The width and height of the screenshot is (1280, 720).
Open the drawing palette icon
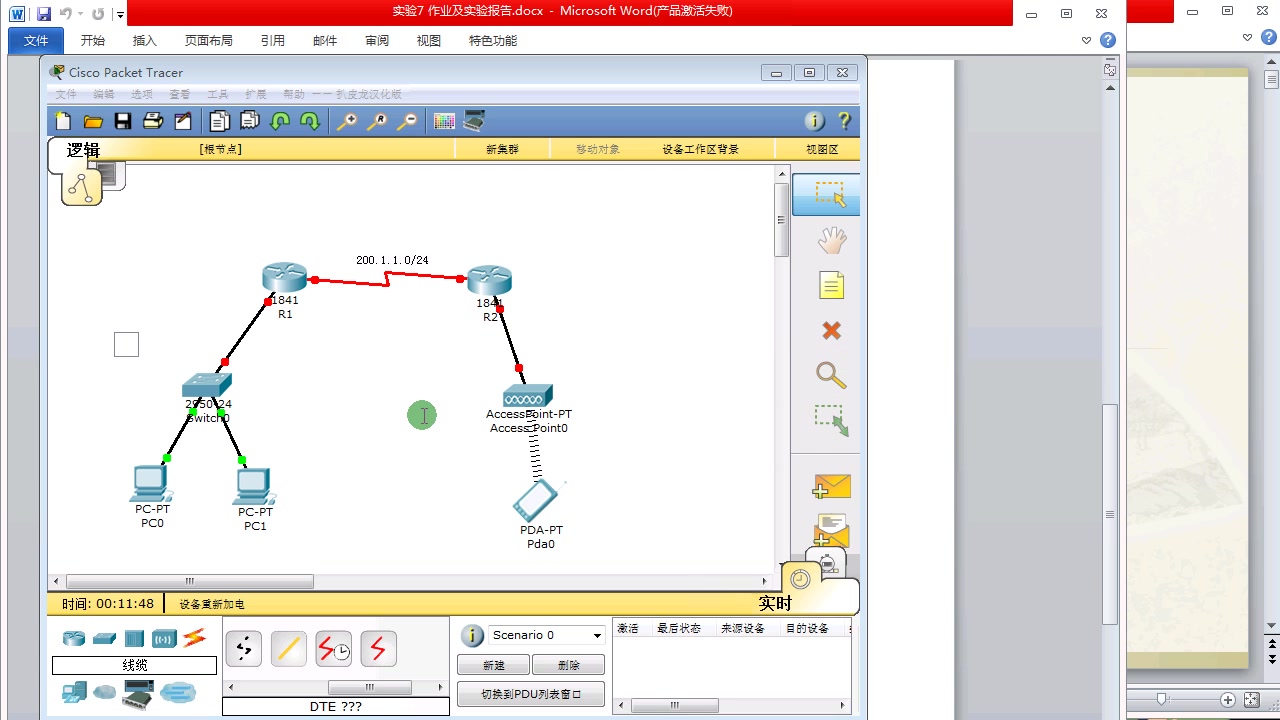[444, 121]
